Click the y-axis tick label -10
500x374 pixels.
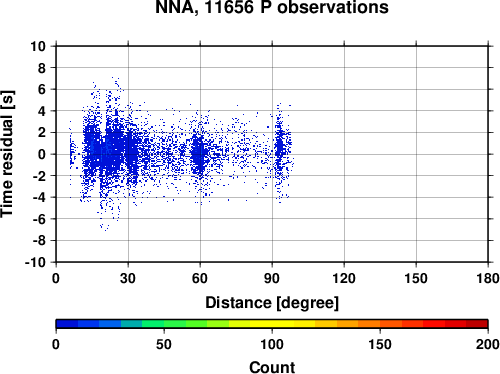click(x=35, y=262)
